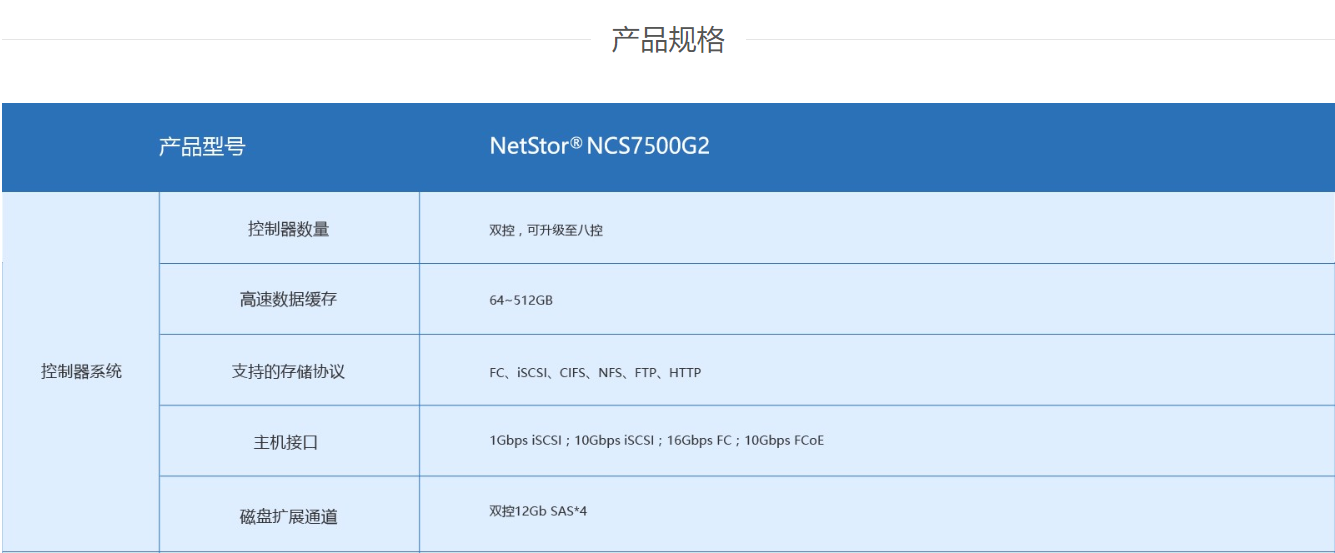
Task: Select FTP in the storage protocols list
Action: tap(646, 373)
